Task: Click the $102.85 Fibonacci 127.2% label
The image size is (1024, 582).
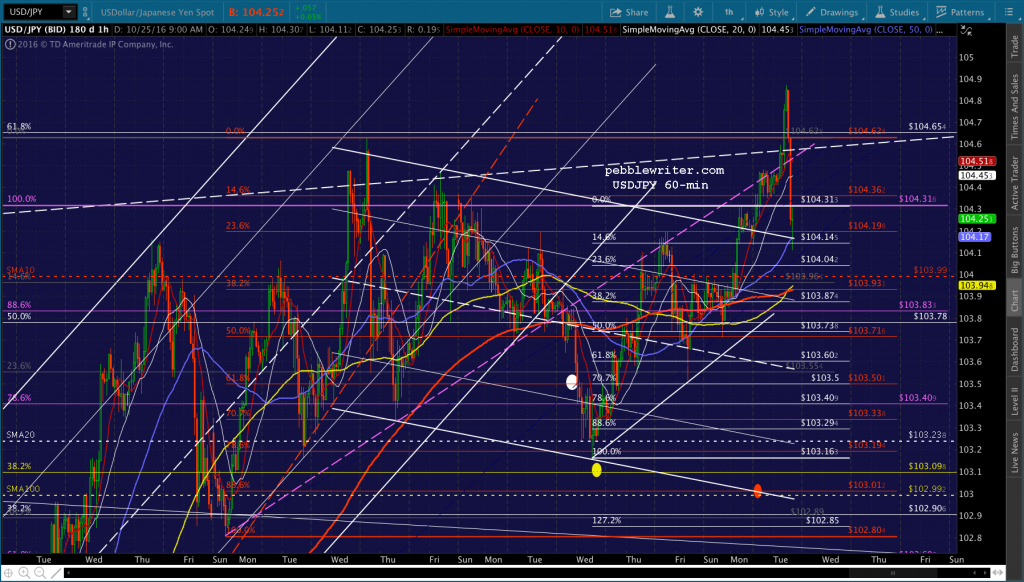Action: pyautogui.click(x=822, y=521)
